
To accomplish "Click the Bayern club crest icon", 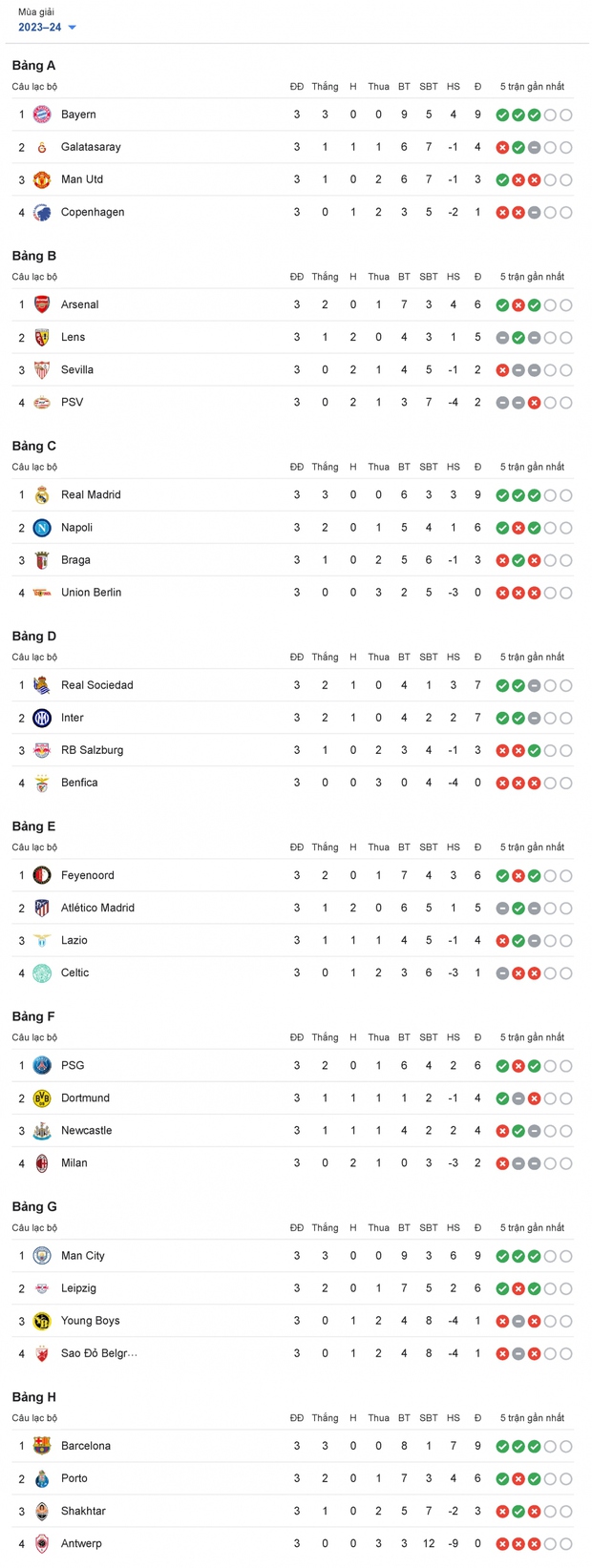I will [42, 115].
